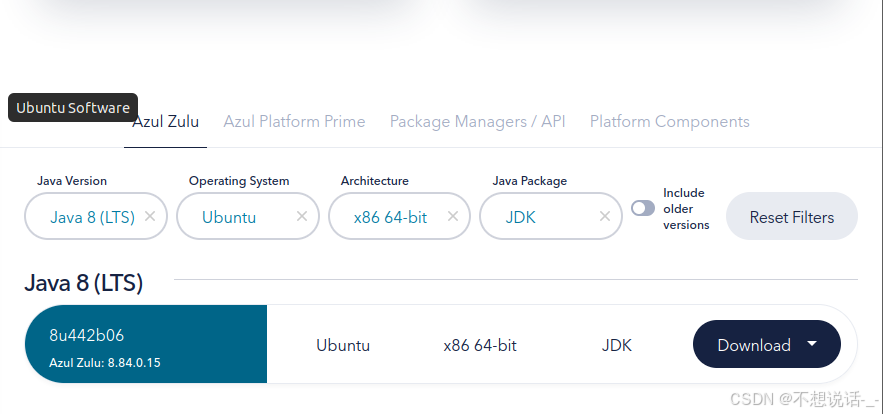Click the Include older versions label
Viewport: 883px width, 414px height.
pyautogui.click(x=685, y=209)
